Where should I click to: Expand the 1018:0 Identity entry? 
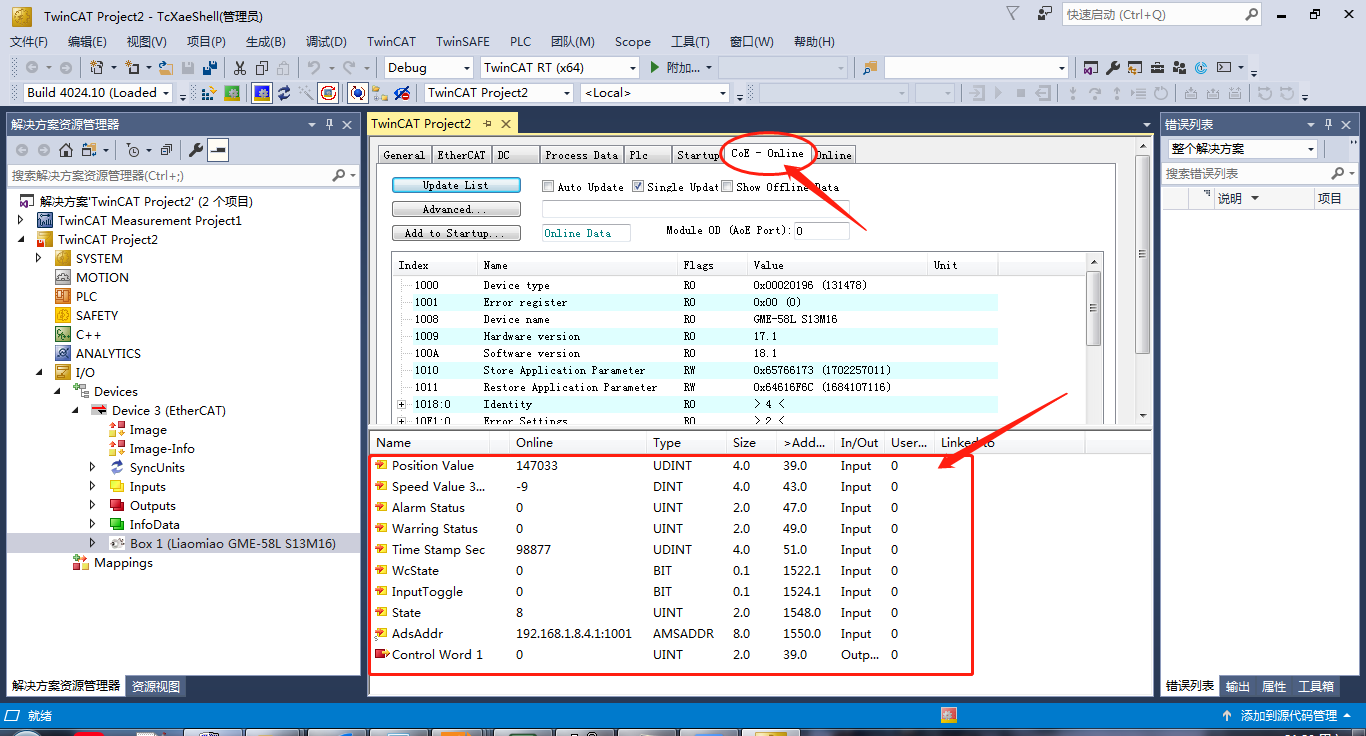point(402,404)
